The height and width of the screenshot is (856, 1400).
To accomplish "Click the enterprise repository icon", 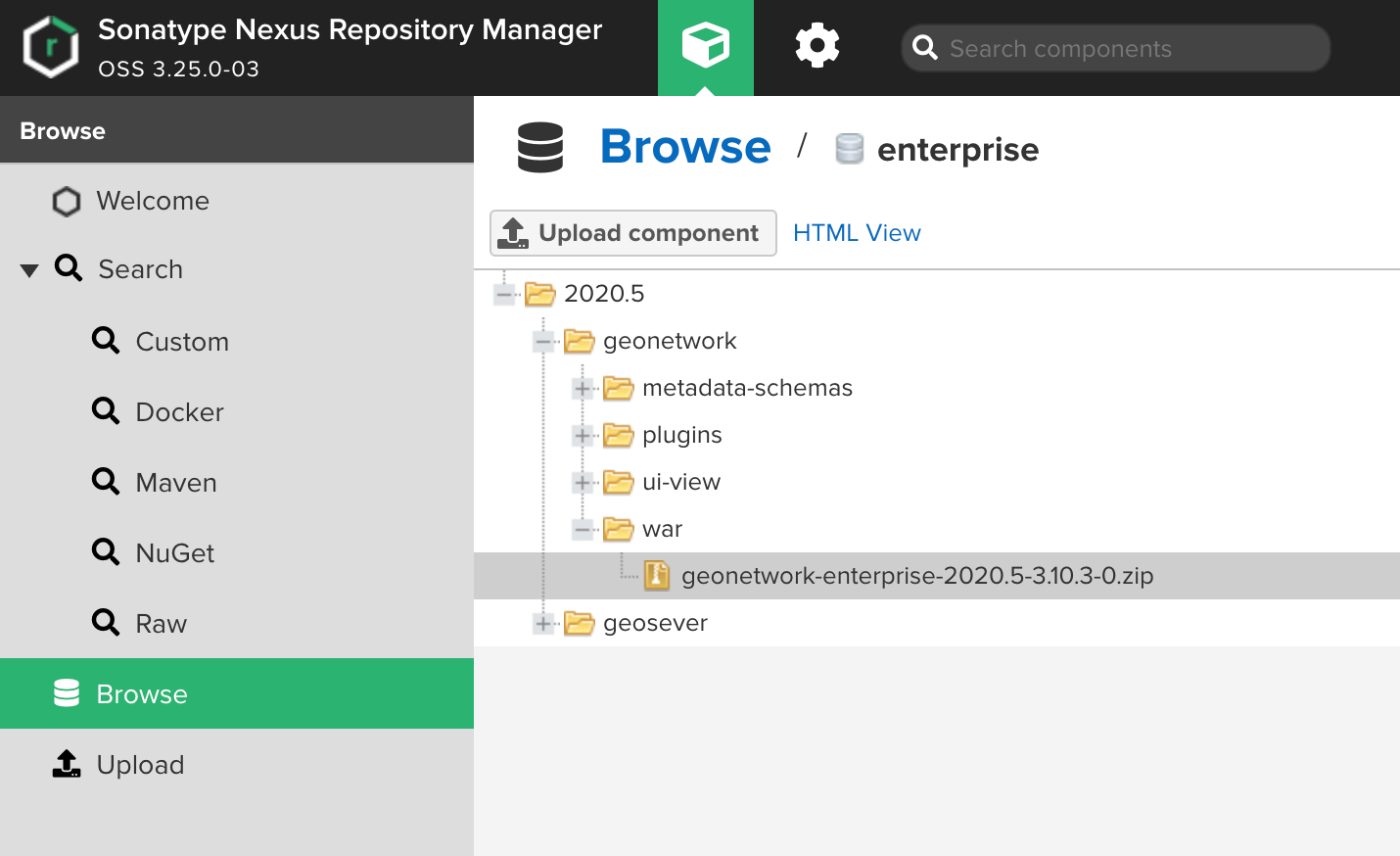I will pos(850,149).
